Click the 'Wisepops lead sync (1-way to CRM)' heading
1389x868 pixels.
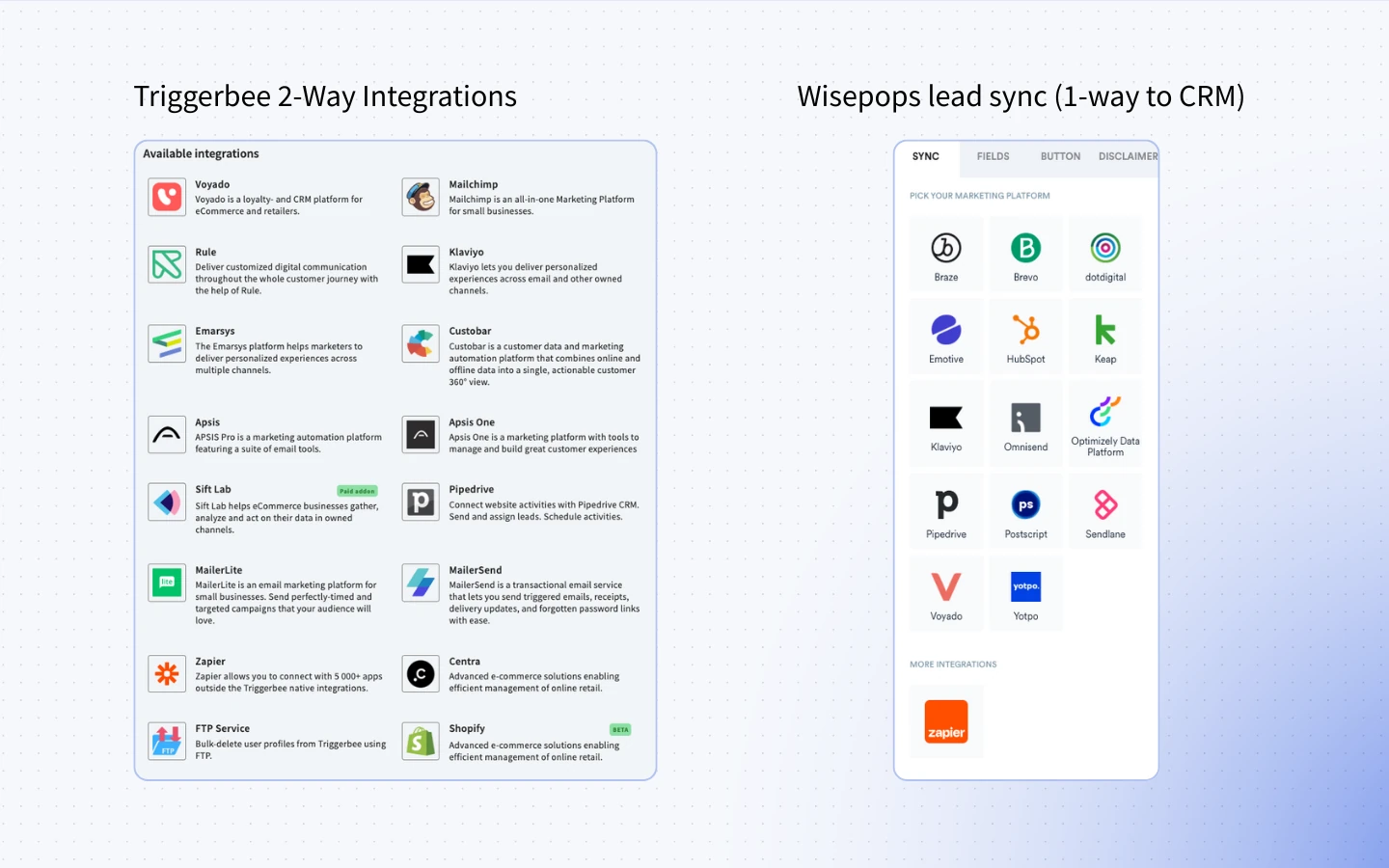tap(1021, 96)
